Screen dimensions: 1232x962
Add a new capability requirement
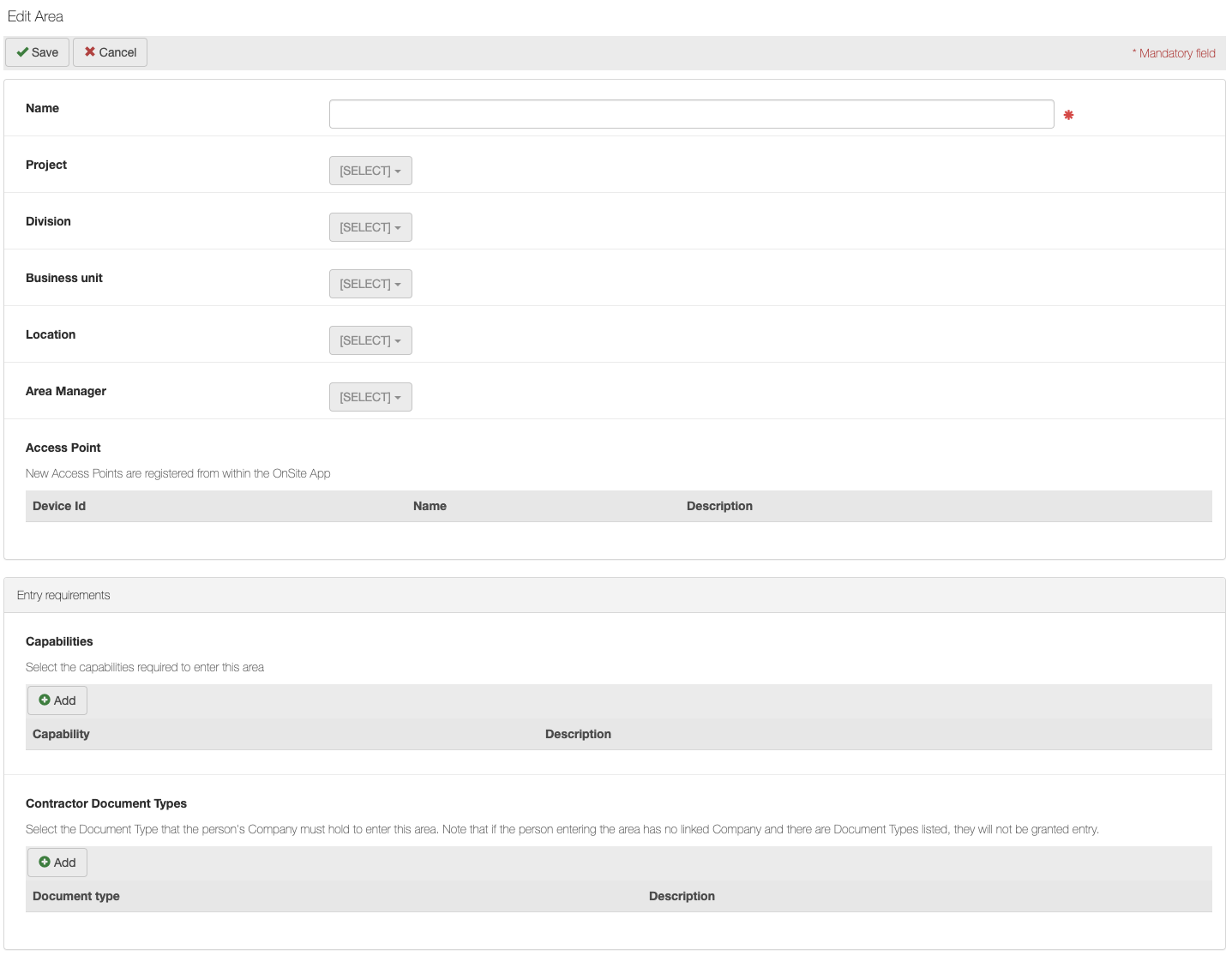click(57, 700)
